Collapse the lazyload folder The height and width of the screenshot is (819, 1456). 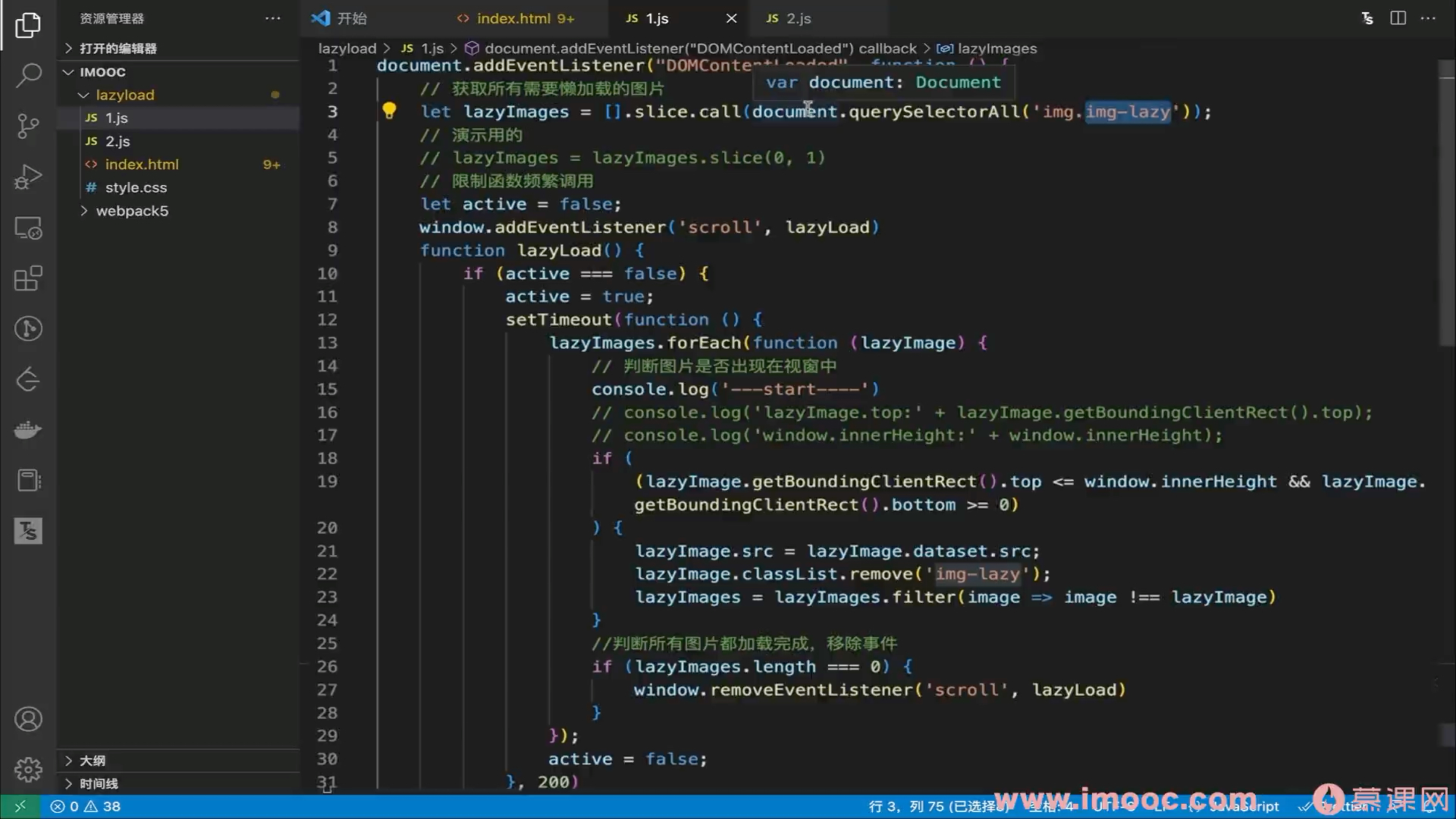point(125,95)
